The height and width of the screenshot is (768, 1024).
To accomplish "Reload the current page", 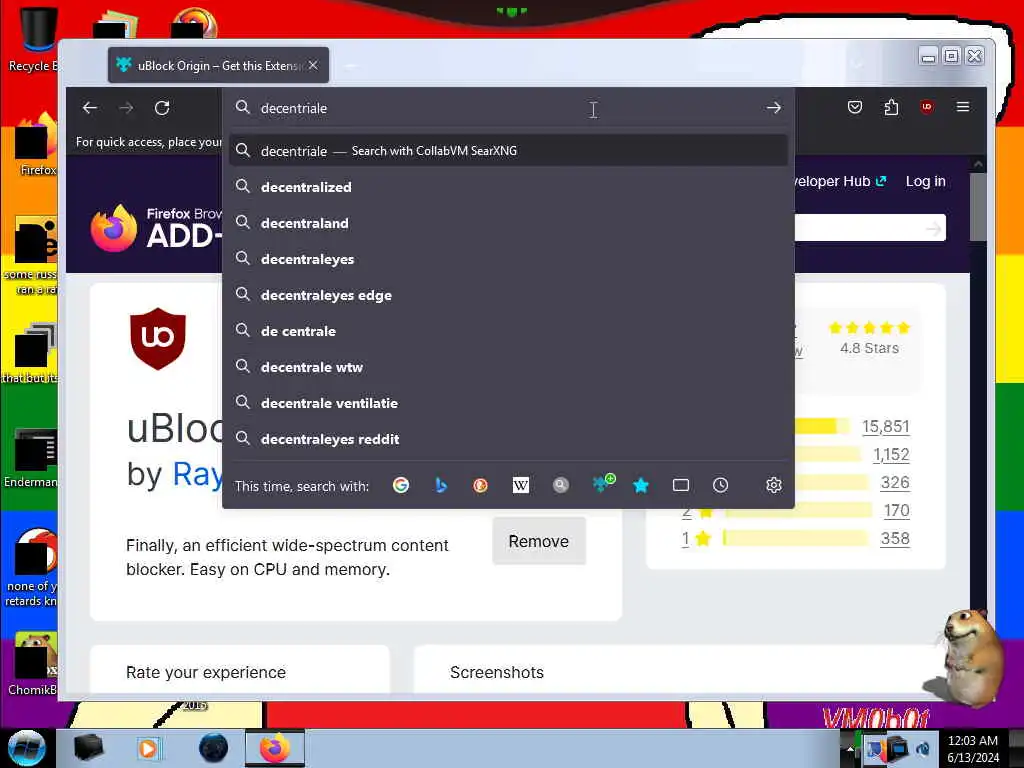I will pyautogui.click(x=162, y=108).
